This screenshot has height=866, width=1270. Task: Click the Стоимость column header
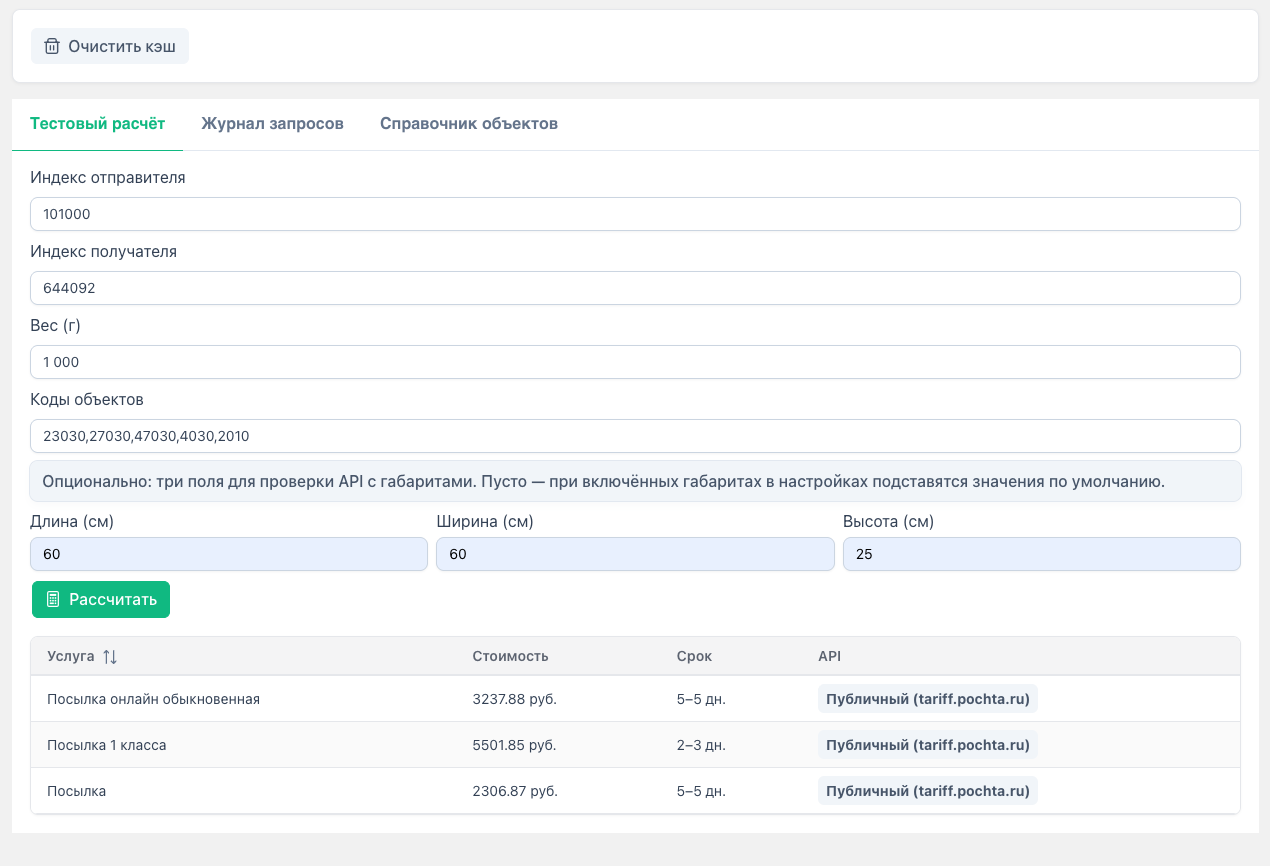[510, 657]
